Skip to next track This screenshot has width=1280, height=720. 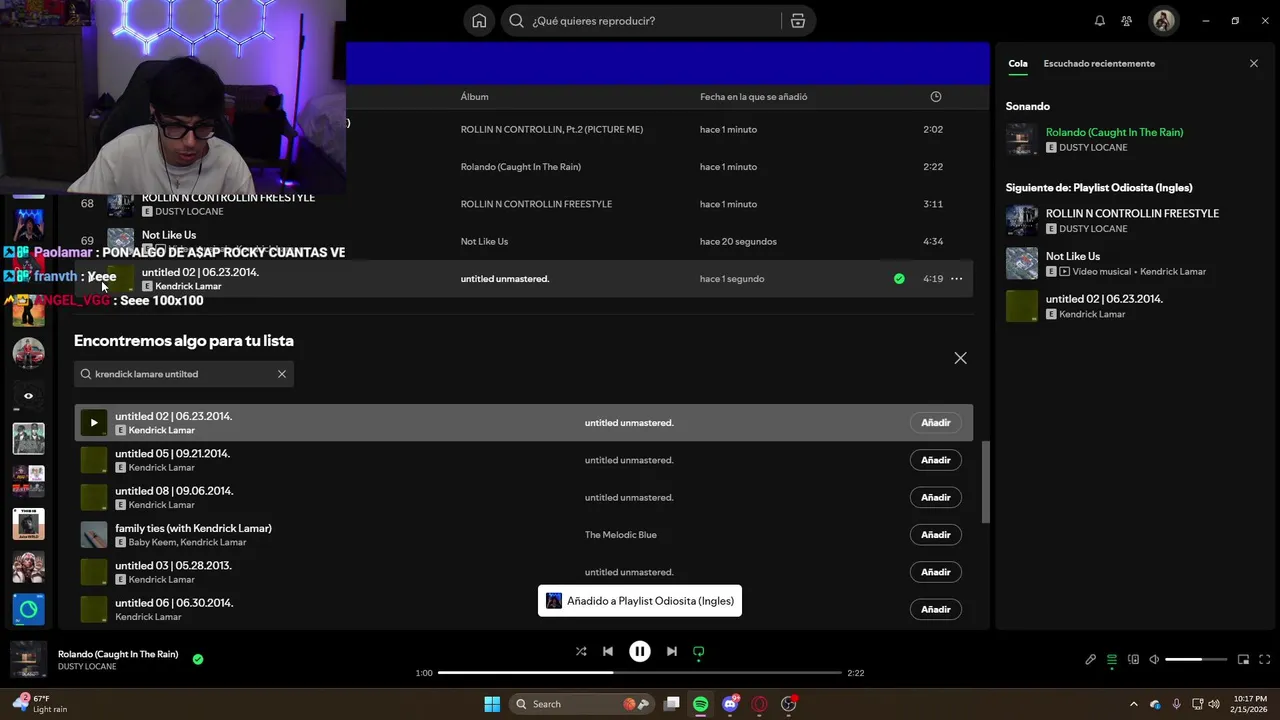[672, 651]
